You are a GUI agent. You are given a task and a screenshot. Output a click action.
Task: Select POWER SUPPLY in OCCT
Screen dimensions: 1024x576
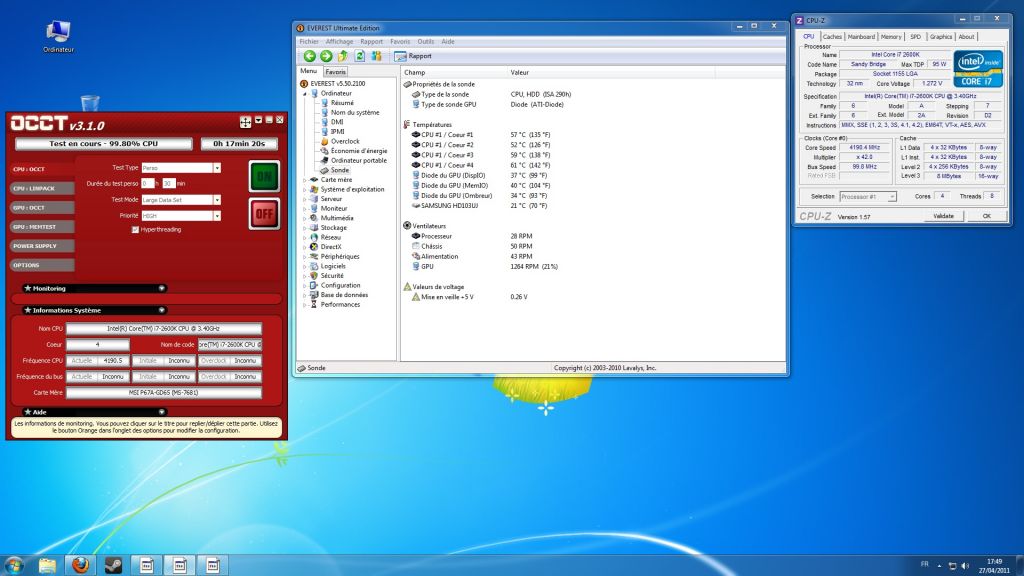42,246
